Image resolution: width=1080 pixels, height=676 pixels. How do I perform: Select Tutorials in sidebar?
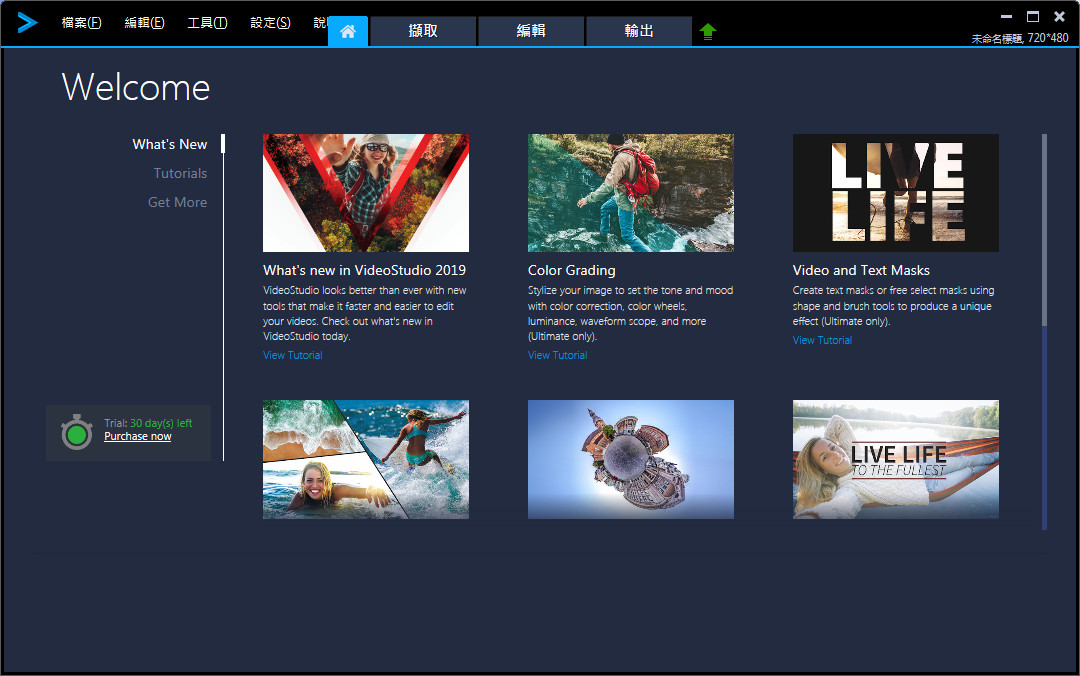(x=180, y=173)
